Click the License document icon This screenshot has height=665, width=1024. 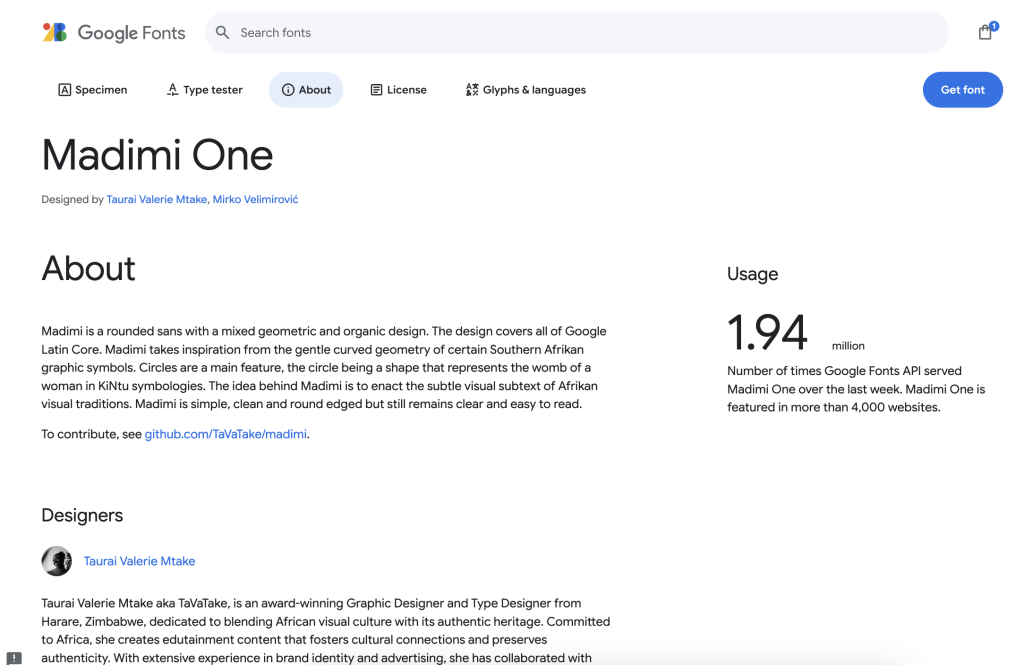376,90
